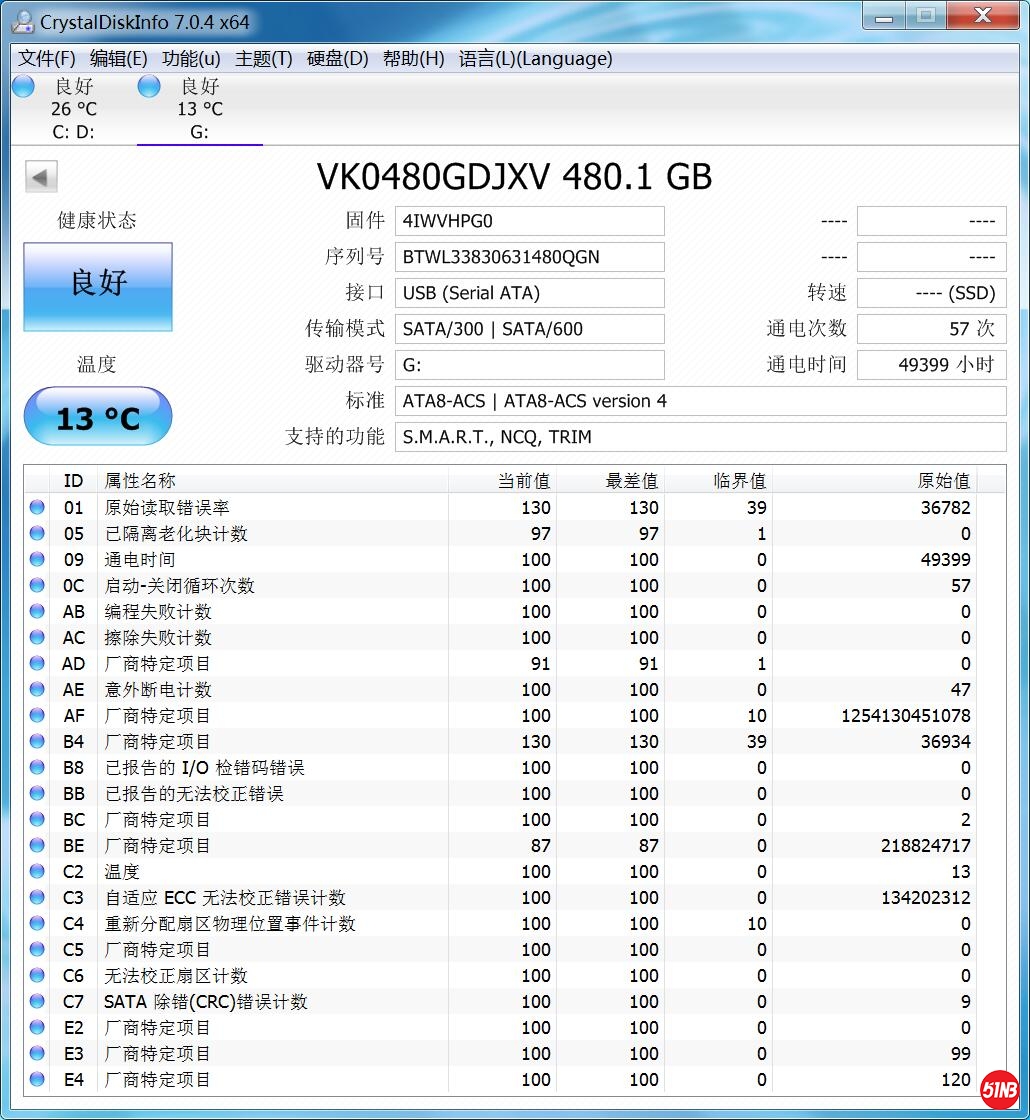
Task: Click CrystalDiskInfo title bar app icon
Action: click(x=21, y=20)
